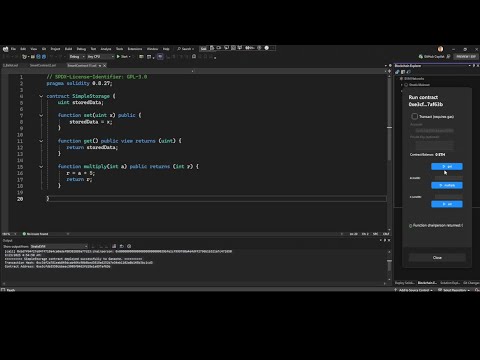Screen dimensions: 480x360
Task: Click first Blockchain Explorer toolbar icon
Action: (397, 72)
